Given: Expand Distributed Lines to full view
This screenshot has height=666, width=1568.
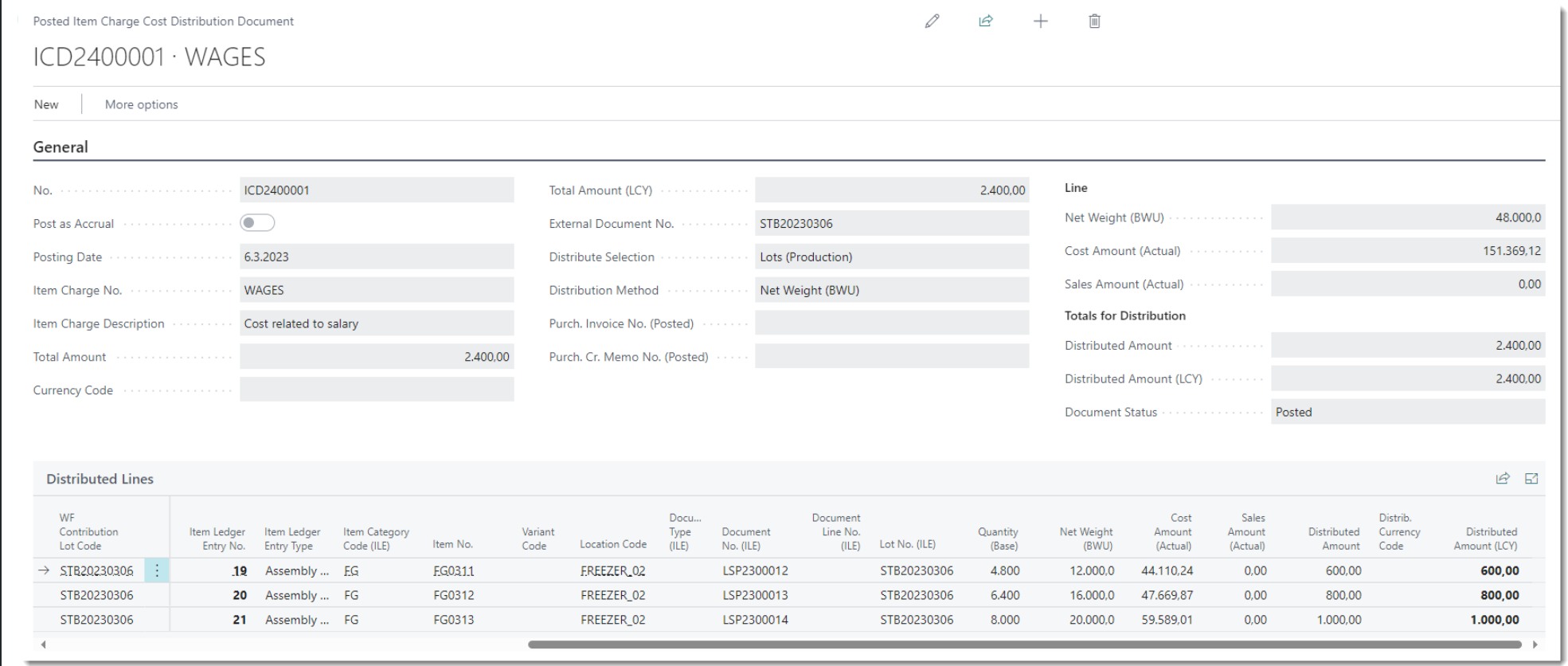Looking at the screenshot, I should tap(1531, 479).
